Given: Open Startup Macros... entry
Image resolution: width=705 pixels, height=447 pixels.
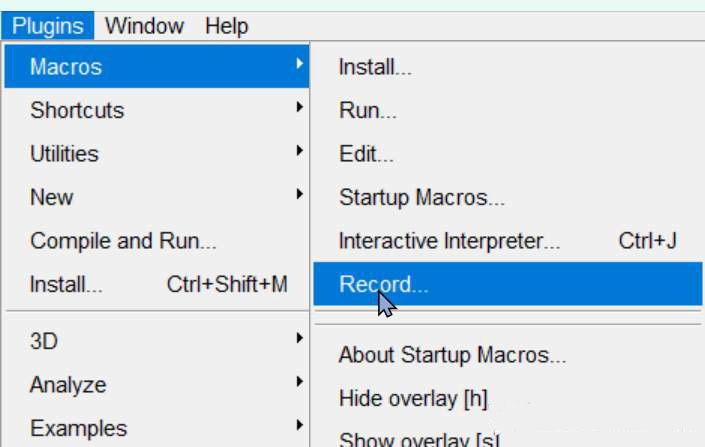Looking at the screenshot, I should tap(508, 197).
